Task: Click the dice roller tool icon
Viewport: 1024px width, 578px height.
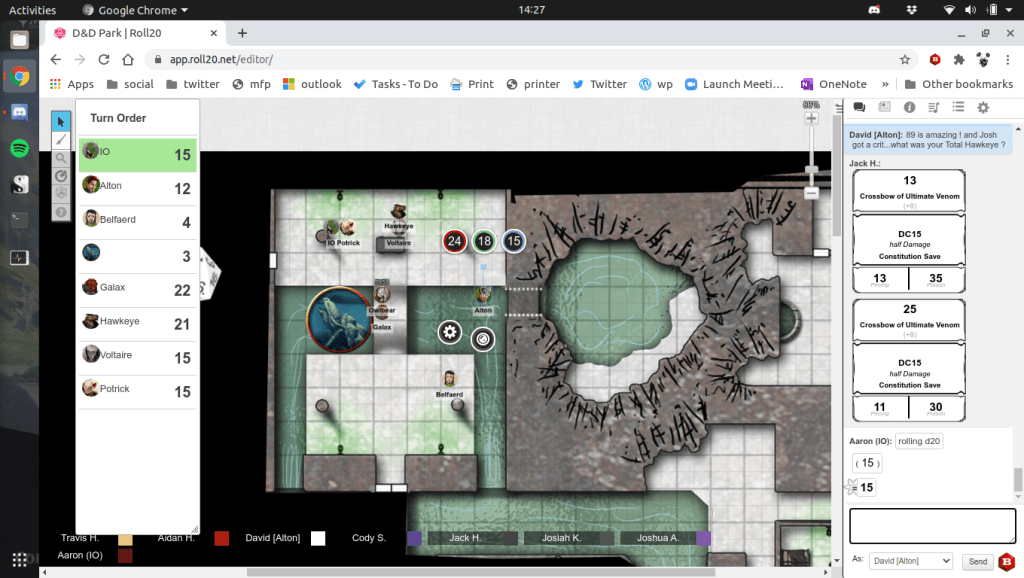Action: point(61,194)
